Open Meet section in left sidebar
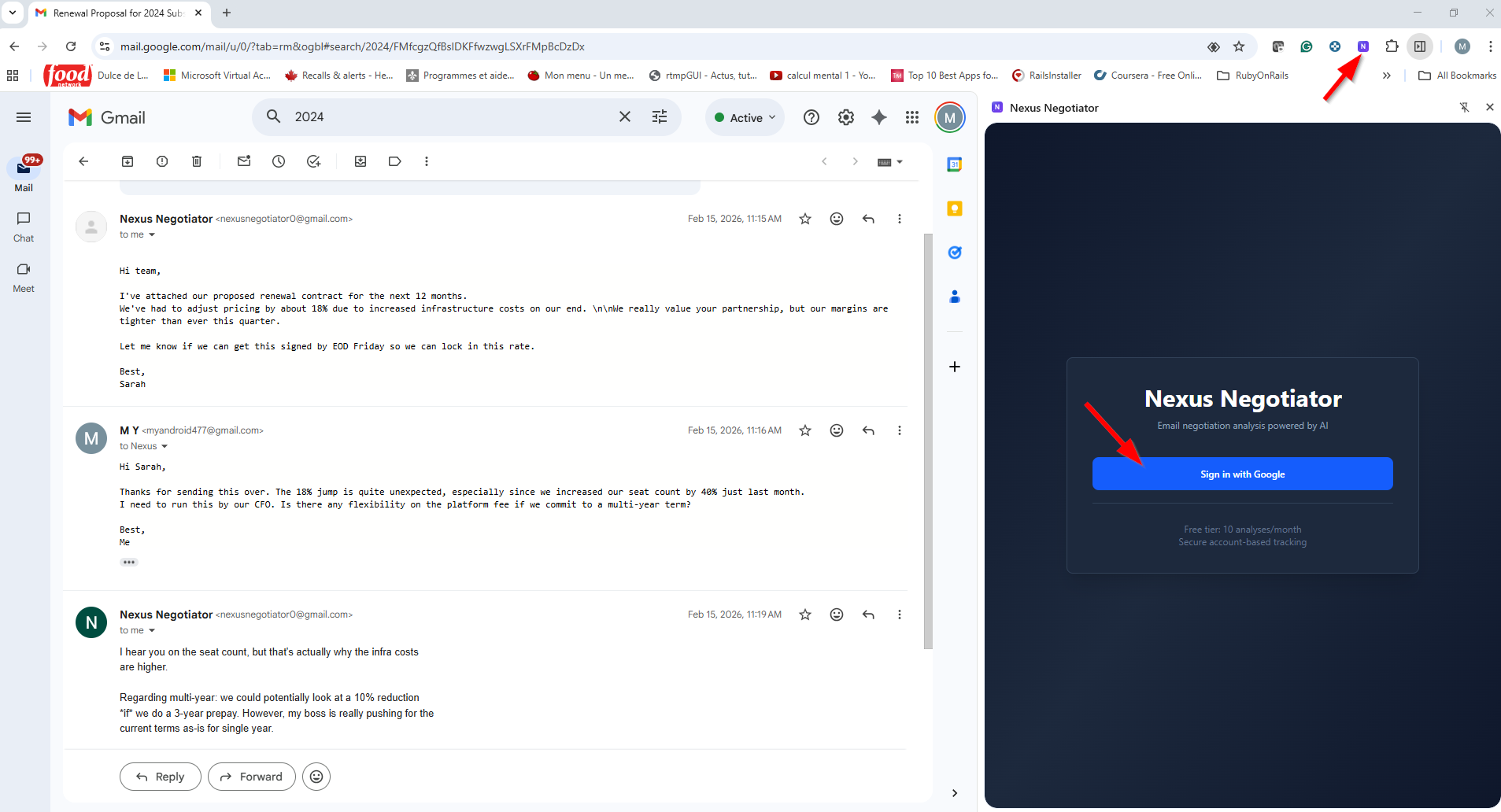 pyautogui.click(x=24, y=276)
